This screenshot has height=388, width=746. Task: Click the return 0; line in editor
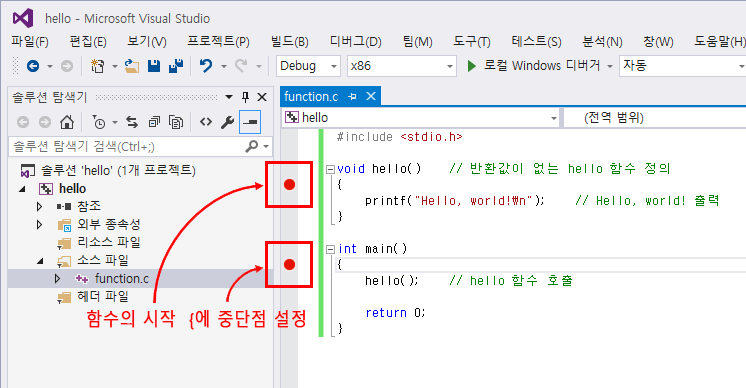[x=395, y=312]
